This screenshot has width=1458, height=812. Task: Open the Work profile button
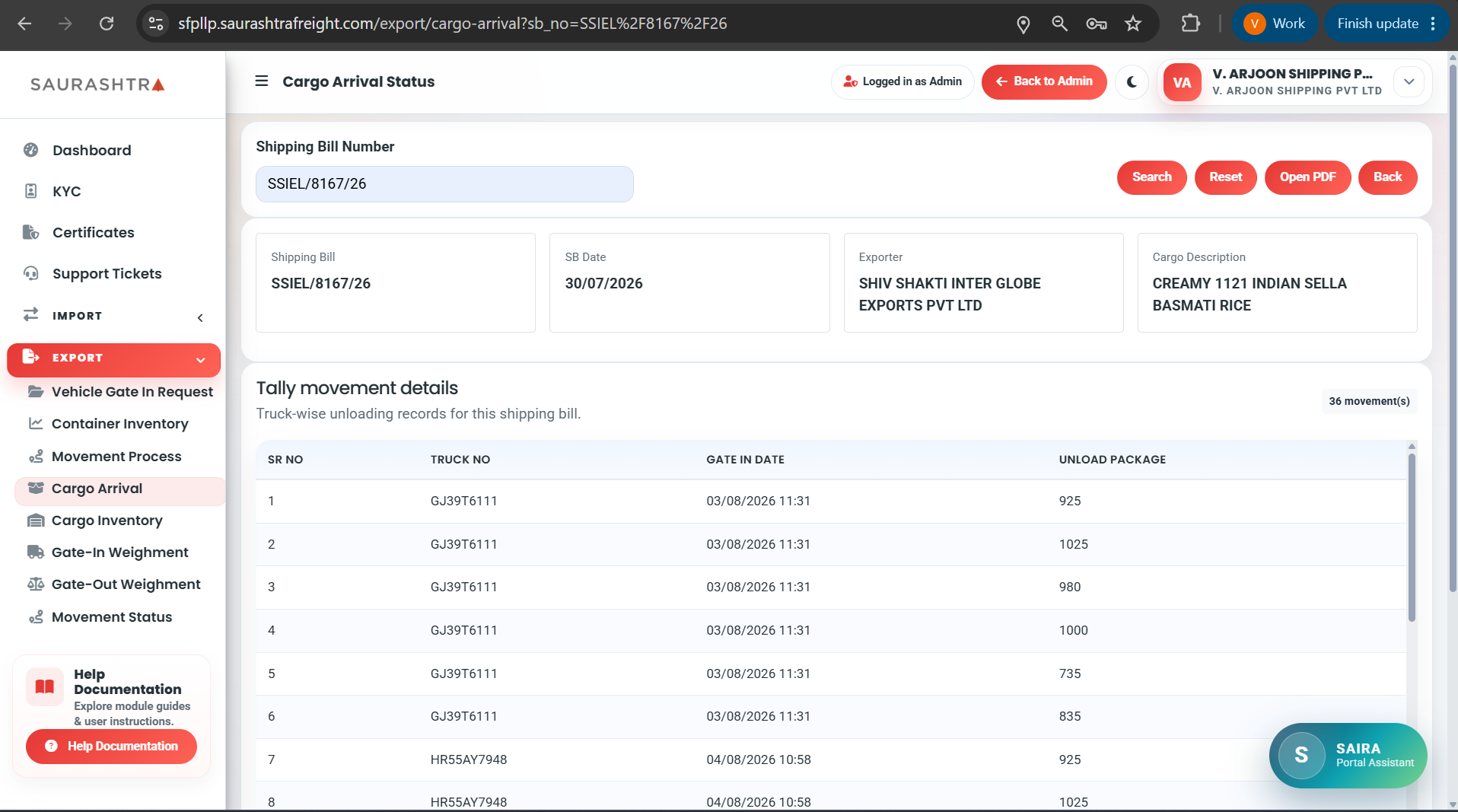pyautogui.click(x=1275, y=24)
